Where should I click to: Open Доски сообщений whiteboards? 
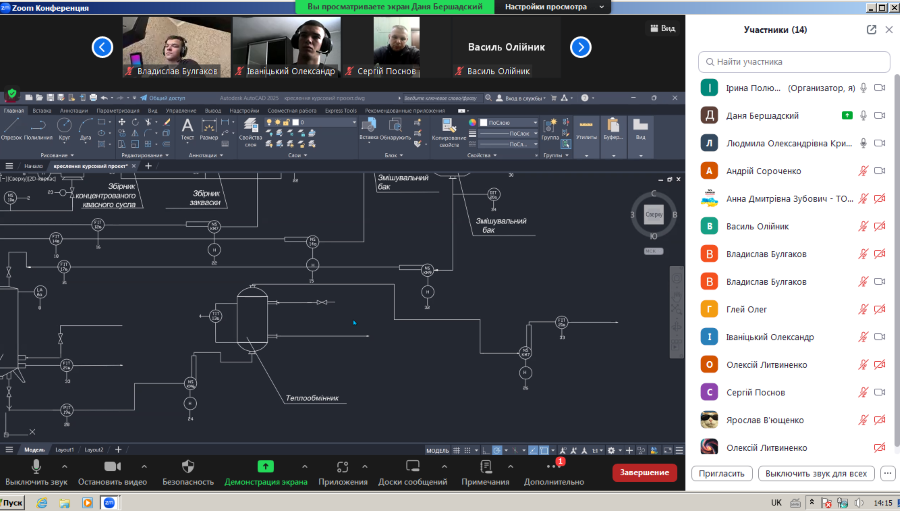point(411,466)
